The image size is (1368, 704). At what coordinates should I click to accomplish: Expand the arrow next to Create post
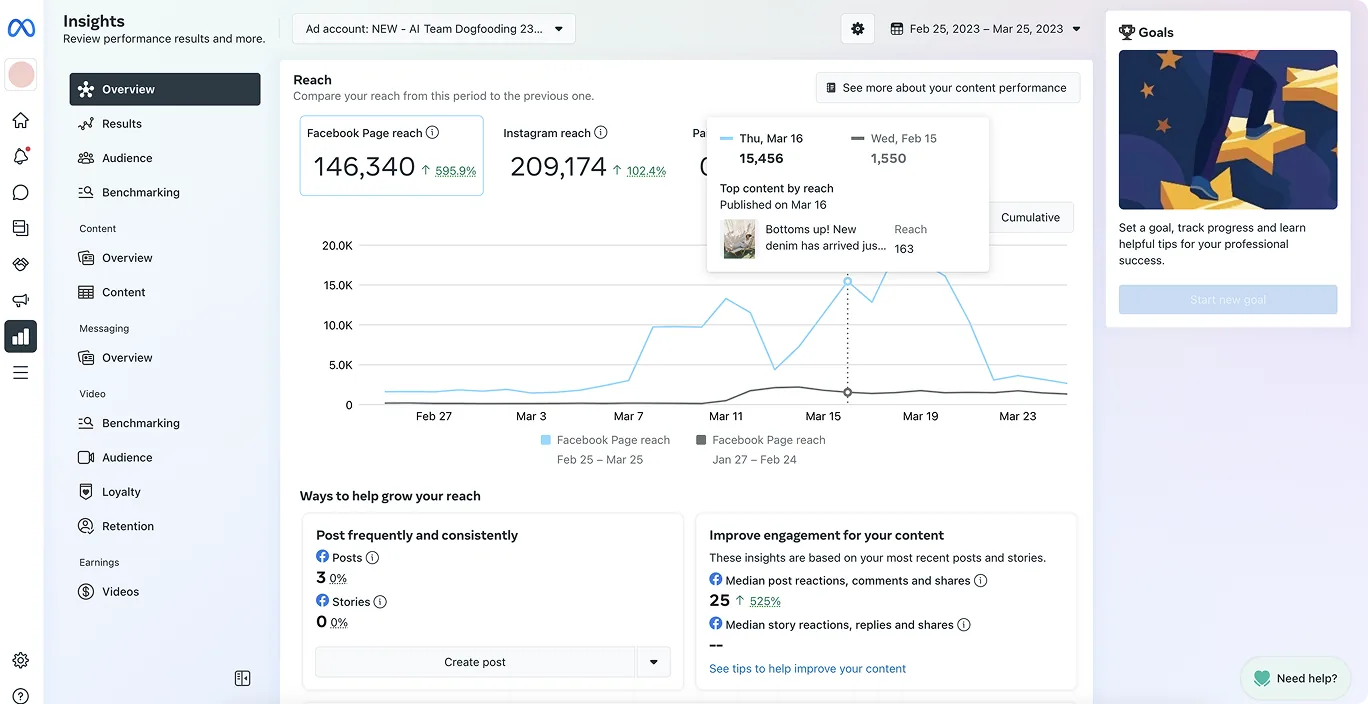tap(653, 662)
